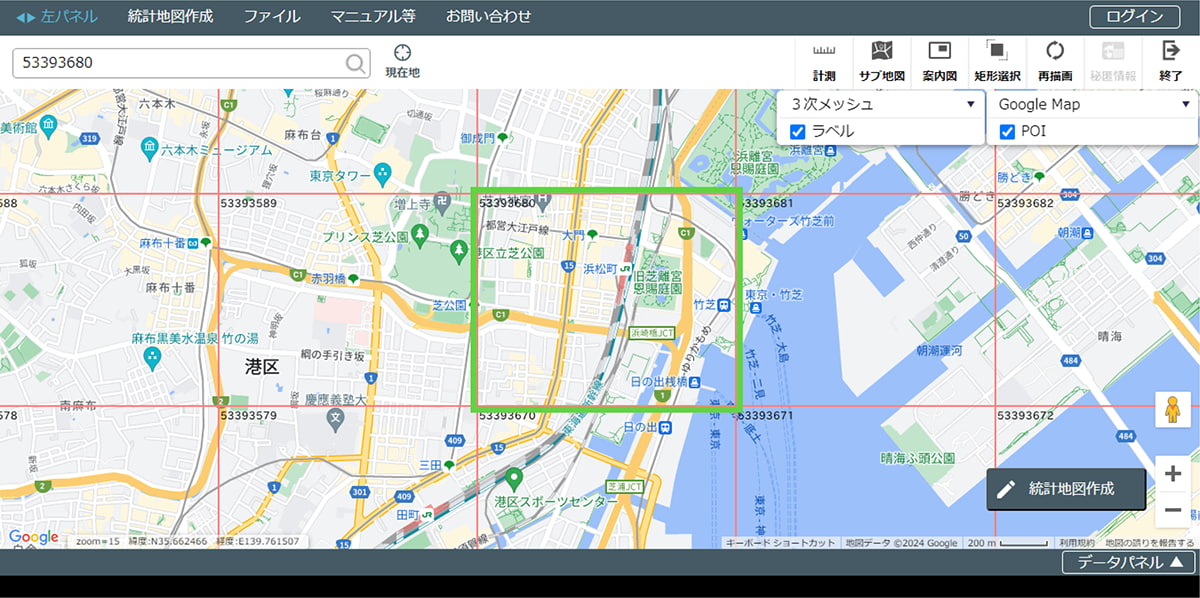1200x598 pixels.
Task: Click the 200 m map scale control
Action: (1007, 543)
